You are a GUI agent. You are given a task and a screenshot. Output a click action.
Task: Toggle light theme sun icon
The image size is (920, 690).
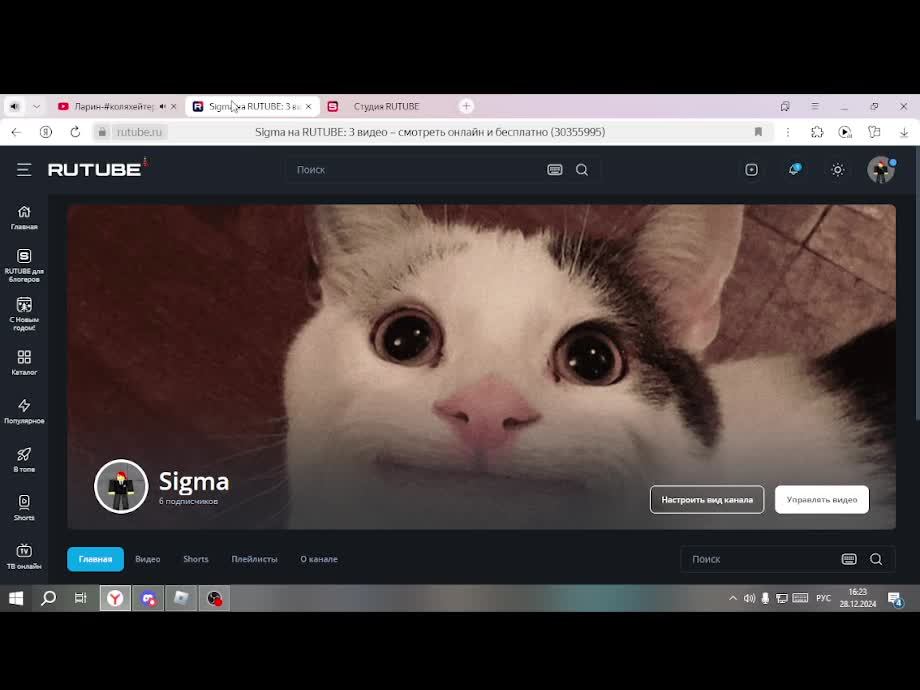point(837,170)
